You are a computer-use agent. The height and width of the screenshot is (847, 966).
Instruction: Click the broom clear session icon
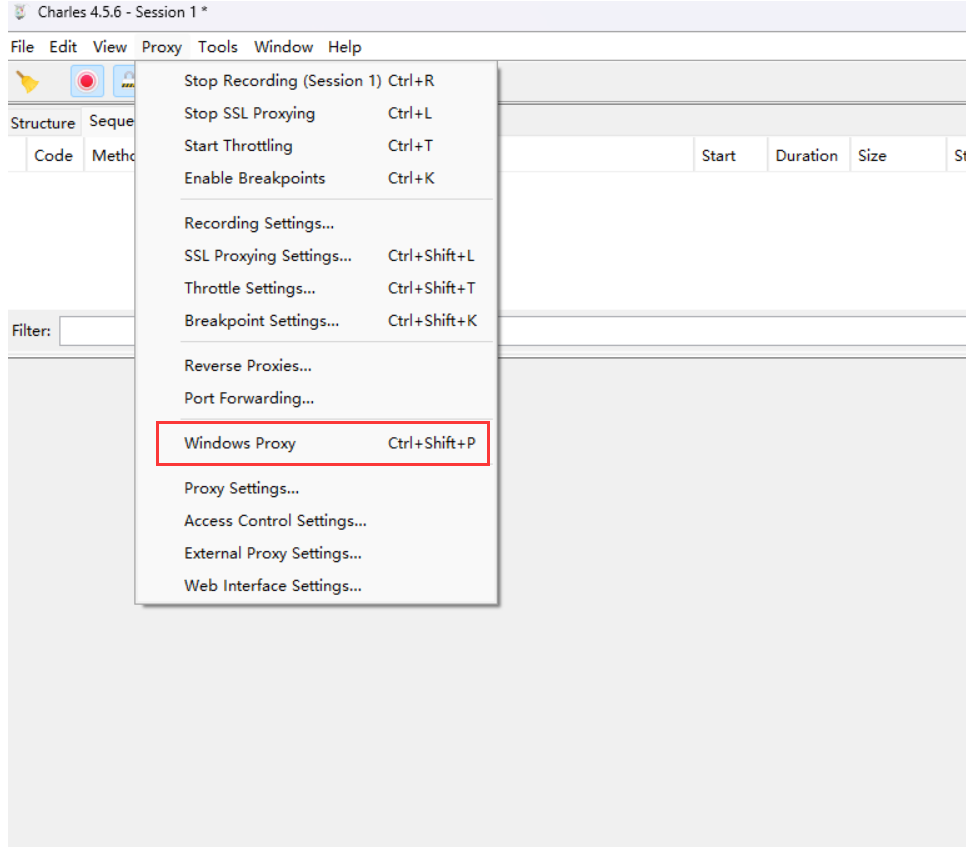coord(27,81)
